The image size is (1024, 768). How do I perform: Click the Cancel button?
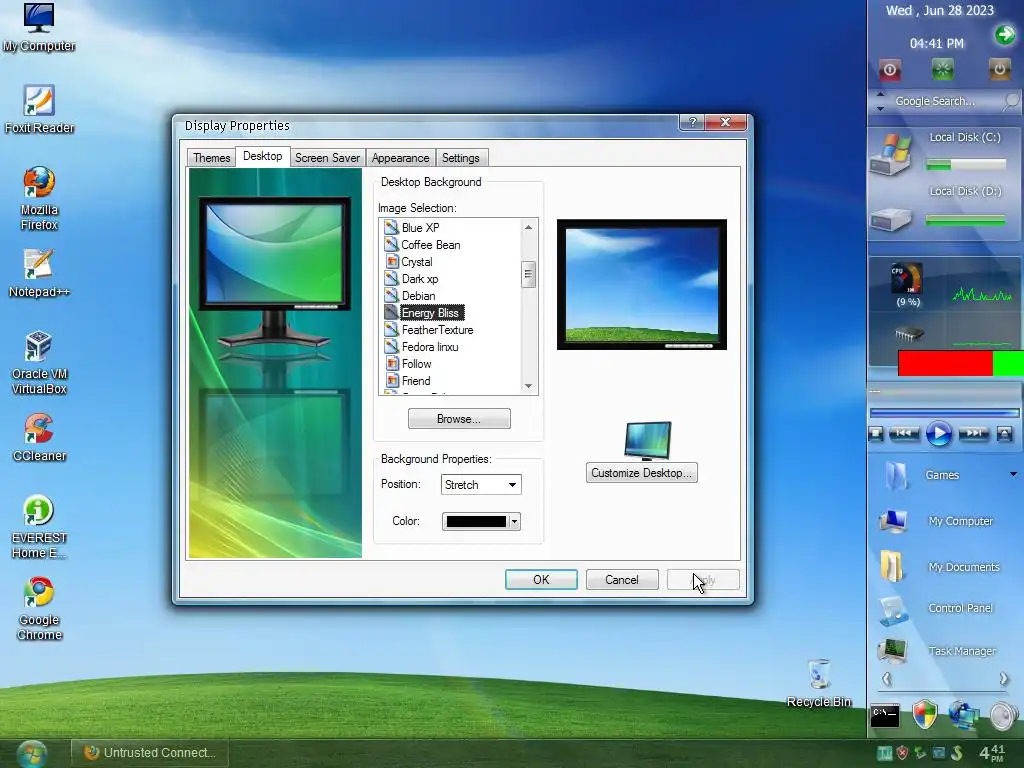click(622, 580)
